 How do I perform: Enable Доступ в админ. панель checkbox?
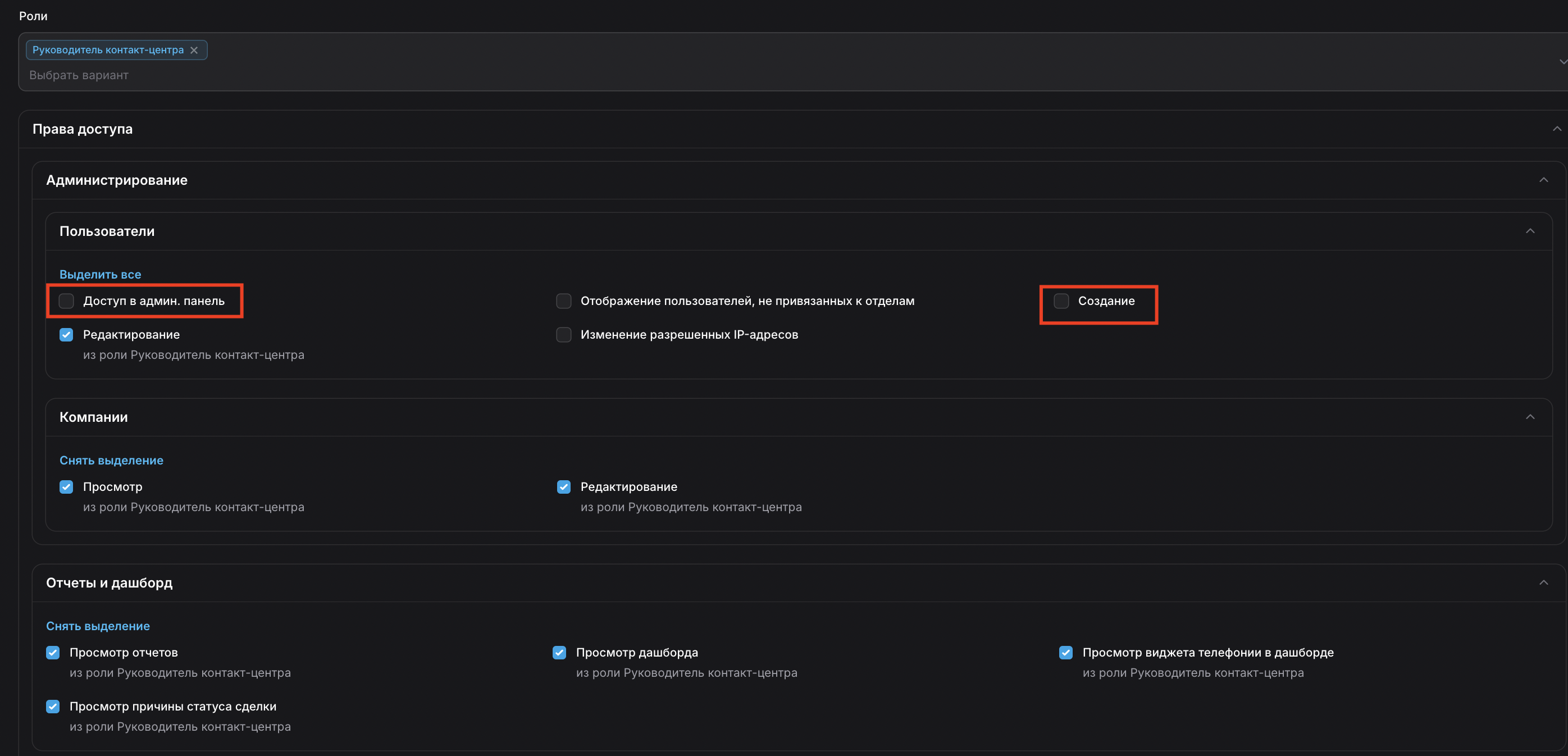click(66, 300)
